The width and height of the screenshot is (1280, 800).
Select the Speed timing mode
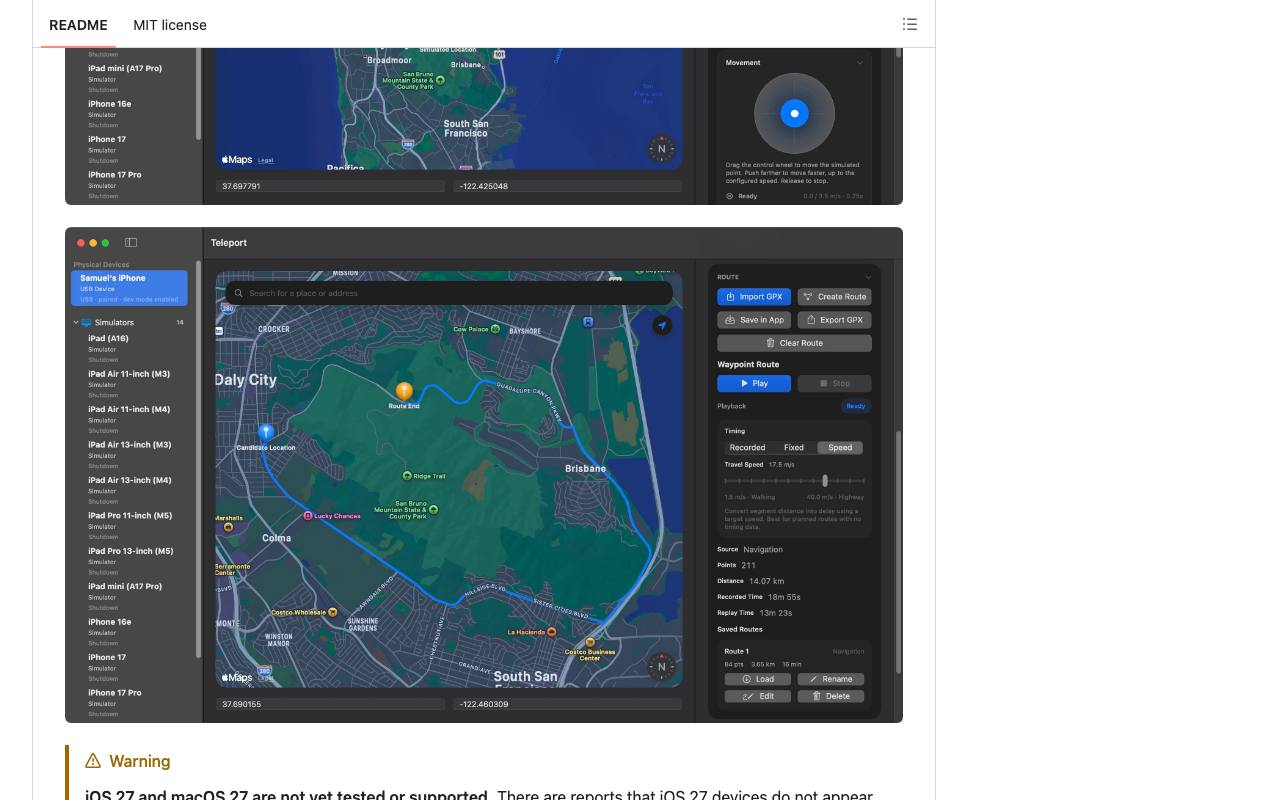pos(840,448)
